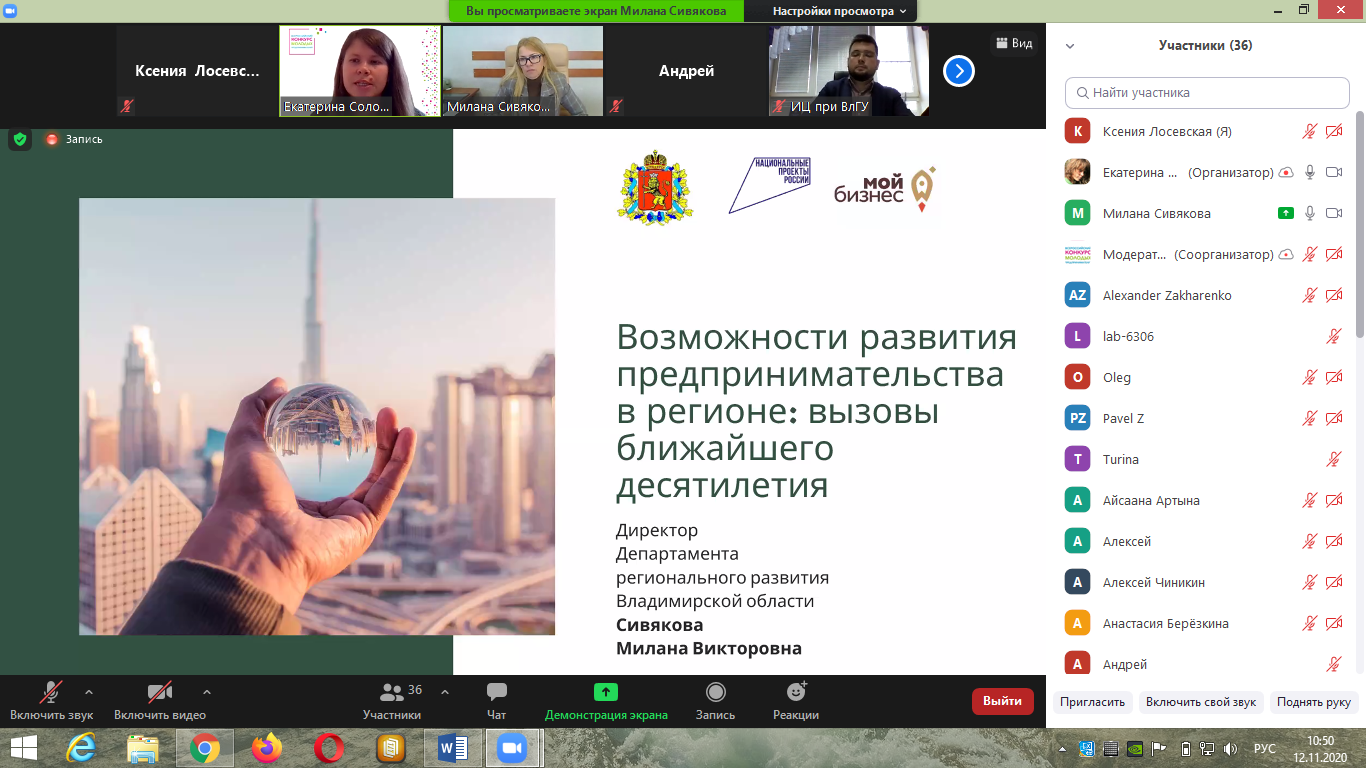Expand arrow next to Участники toolbar button

pyautogui.click(x=445, y=692)
